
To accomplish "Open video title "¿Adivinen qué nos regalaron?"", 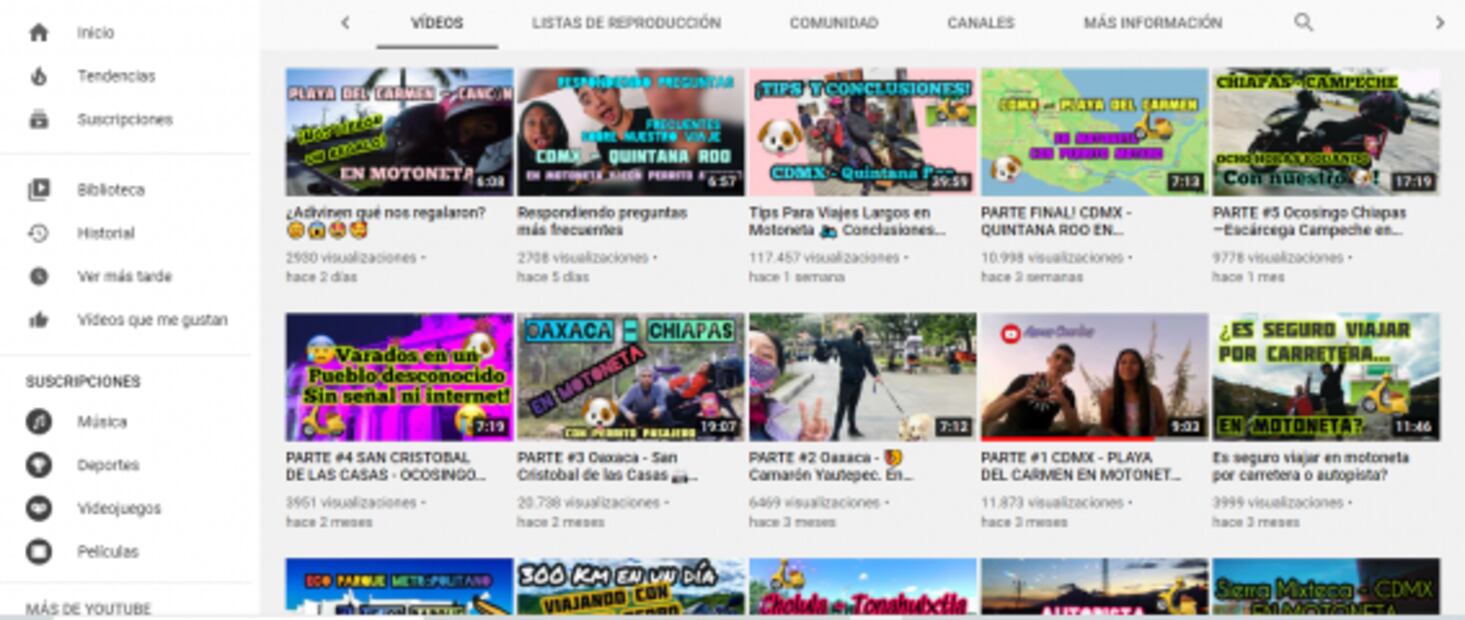I will pyautogui.click(x=386, y=213).
